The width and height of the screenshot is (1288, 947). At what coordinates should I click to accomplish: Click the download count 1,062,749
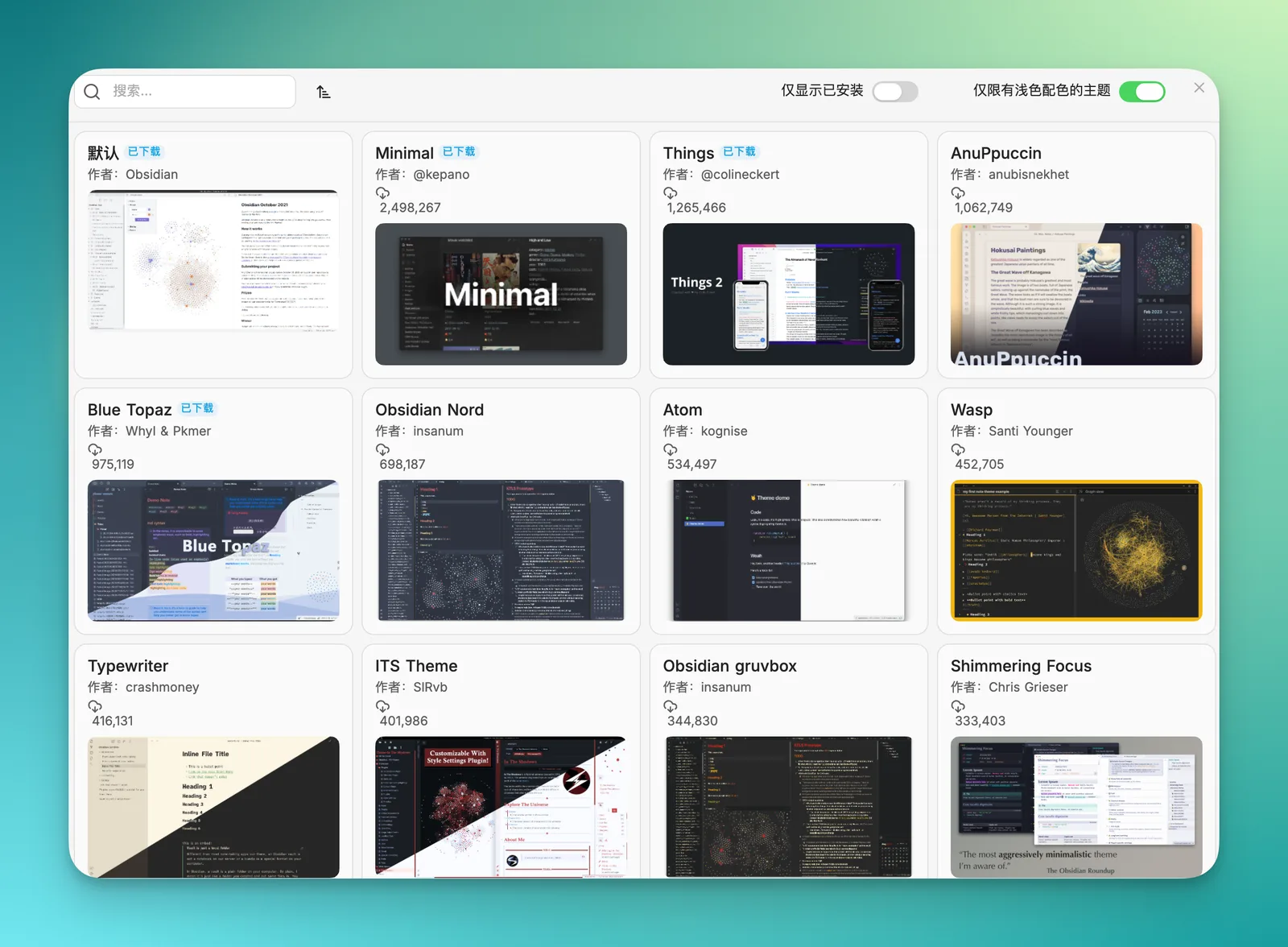click(984, 208)
